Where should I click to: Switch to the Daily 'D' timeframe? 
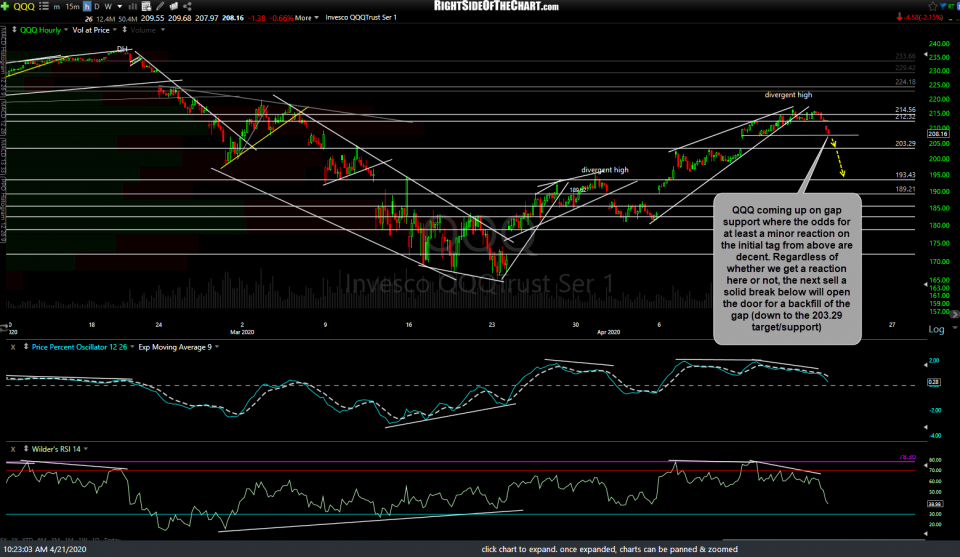(97, 7)
